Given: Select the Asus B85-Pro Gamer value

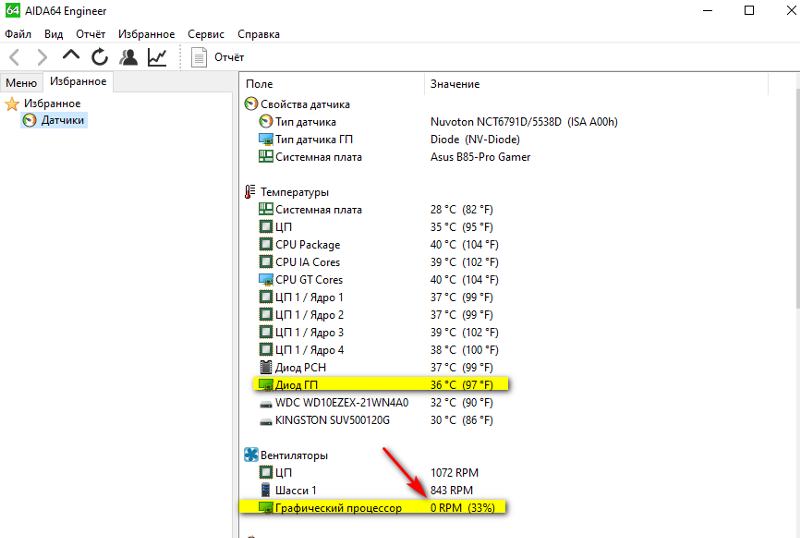Looking at the screenshot, I should click(480, 157).
